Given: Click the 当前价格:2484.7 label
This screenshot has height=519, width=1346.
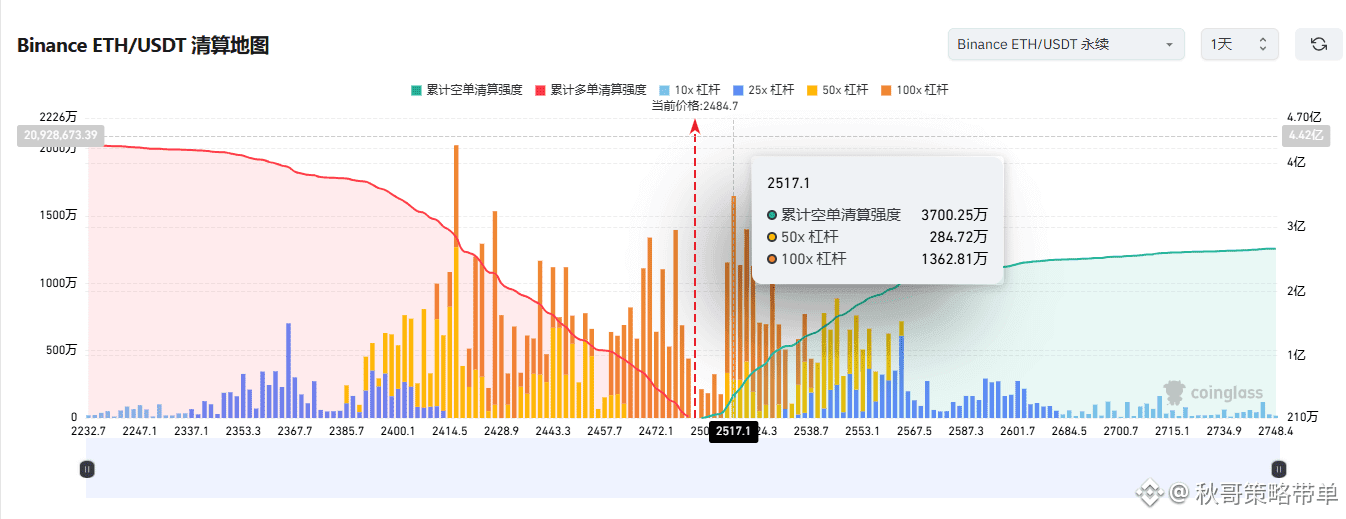Looking at the screenshot, I should point(695,106).
